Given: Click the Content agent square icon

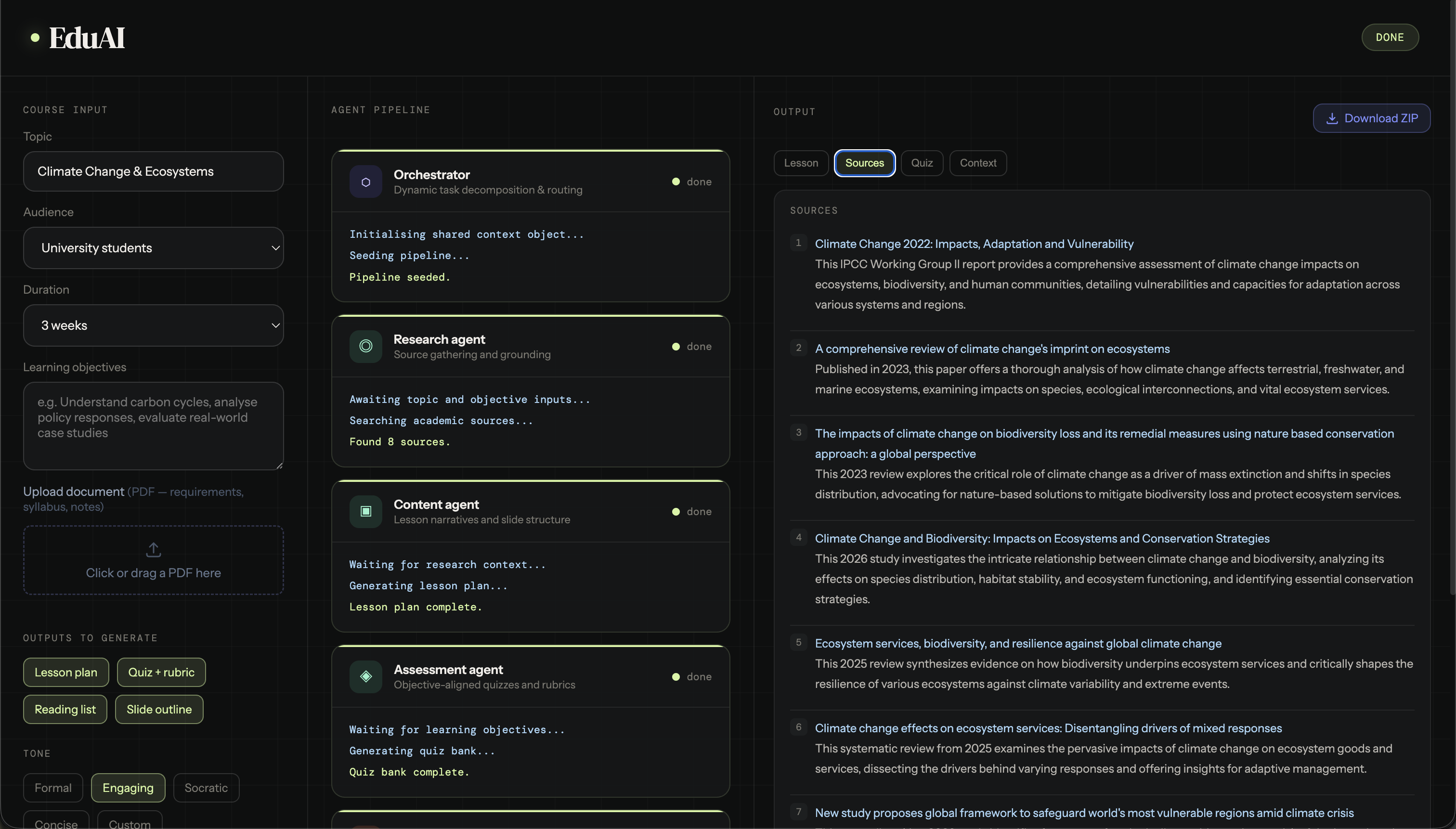Looking at the screenshot, I should coord(365,511).
